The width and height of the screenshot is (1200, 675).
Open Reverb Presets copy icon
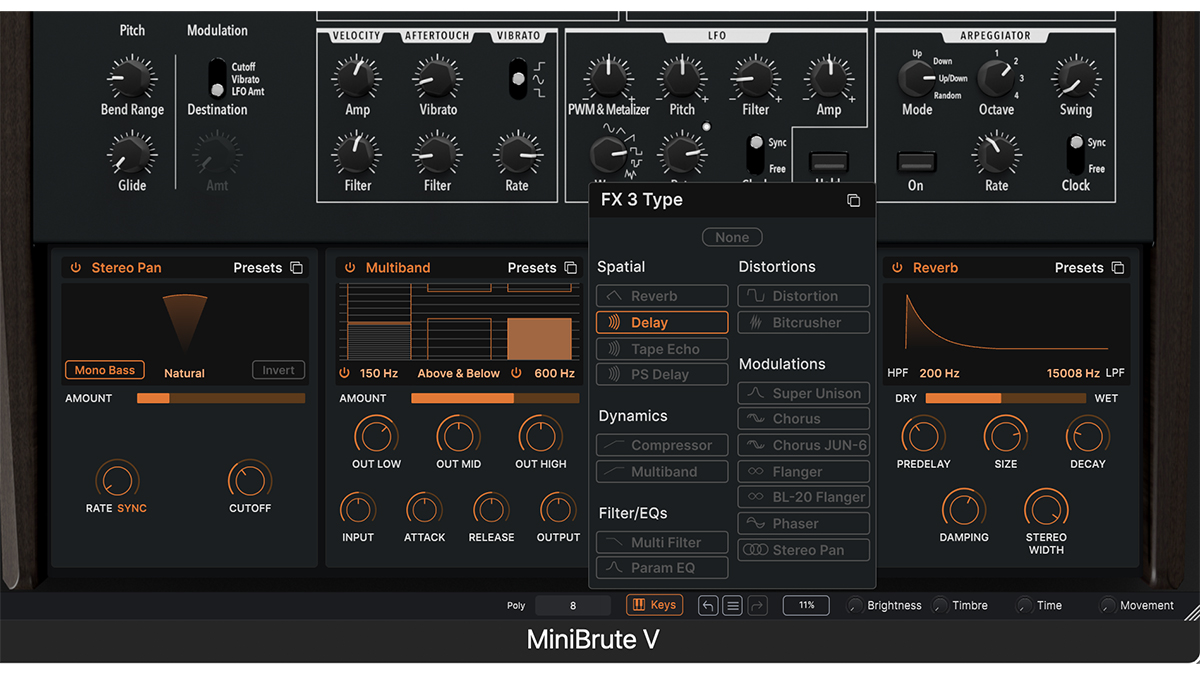1118,268
